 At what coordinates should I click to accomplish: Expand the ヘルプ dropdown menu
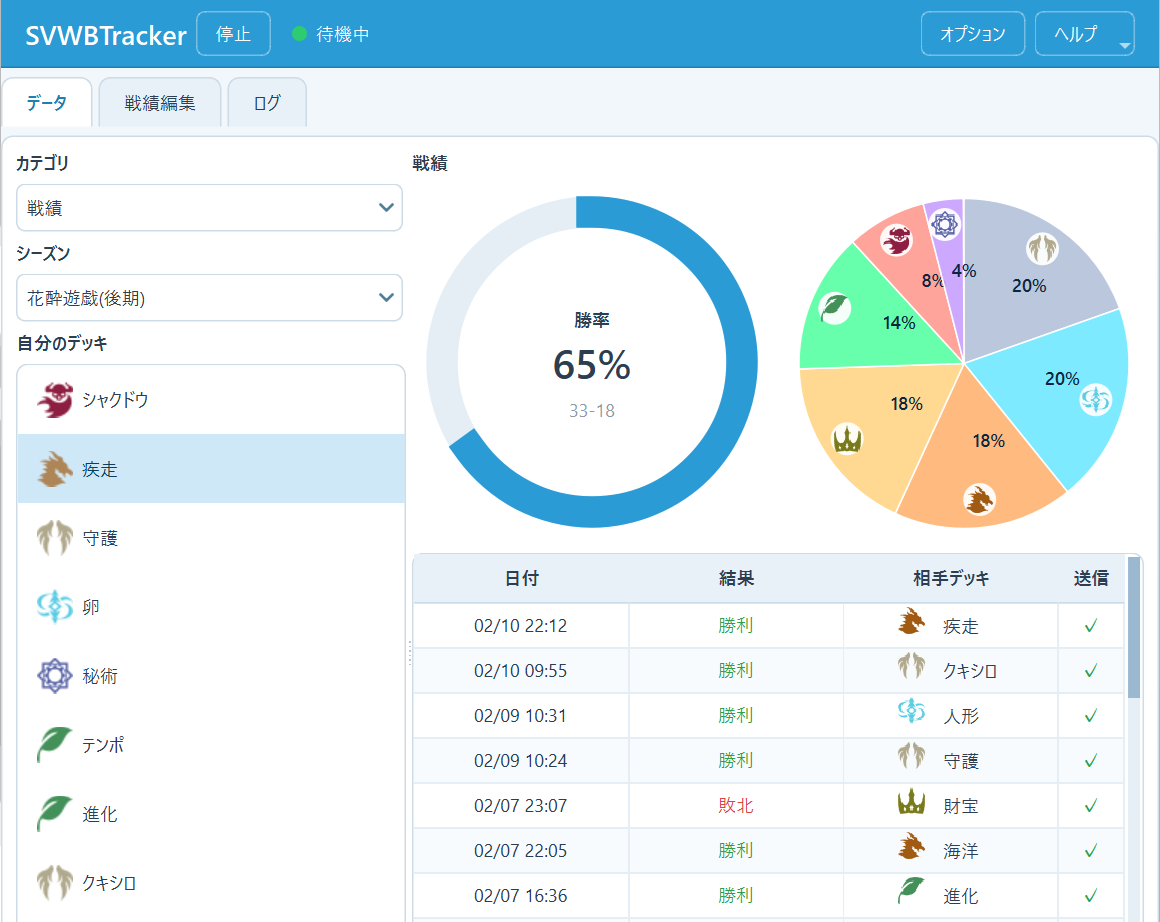(1084, 34)
